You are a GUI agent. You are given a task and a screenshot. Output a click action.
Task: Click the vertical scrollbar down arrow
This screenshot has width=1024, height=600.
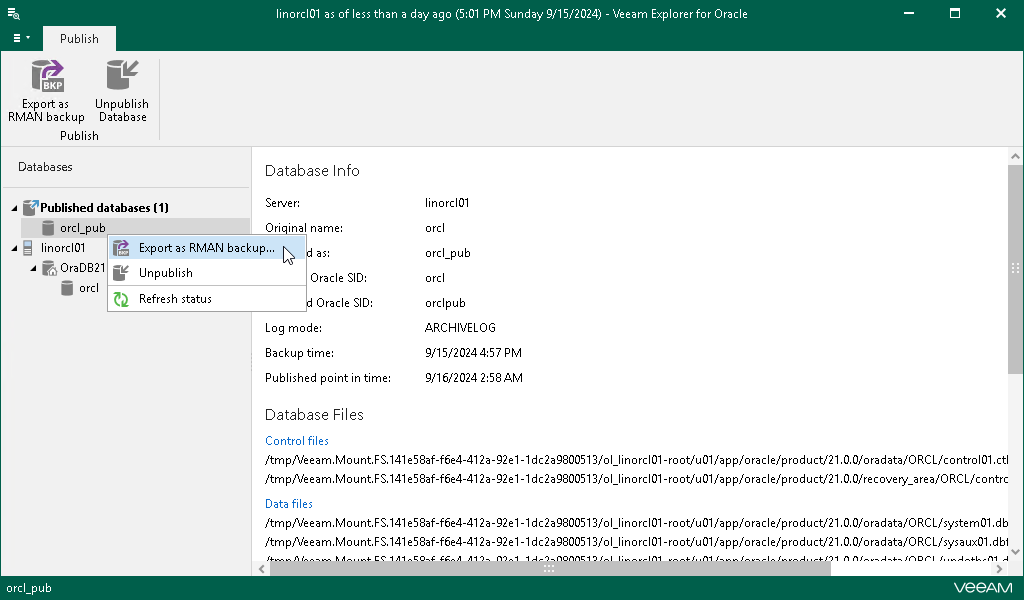[x=1015, y=552]
